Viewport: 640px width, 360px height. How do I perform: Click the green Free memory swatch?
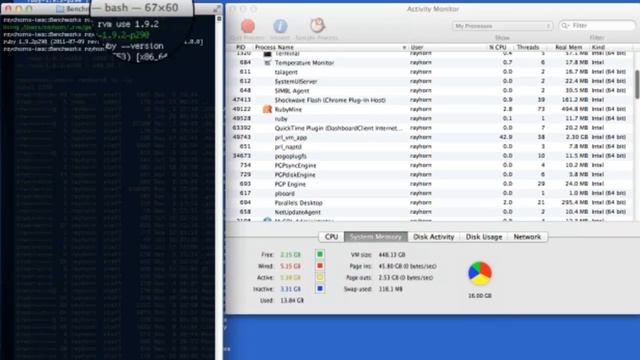320,254
